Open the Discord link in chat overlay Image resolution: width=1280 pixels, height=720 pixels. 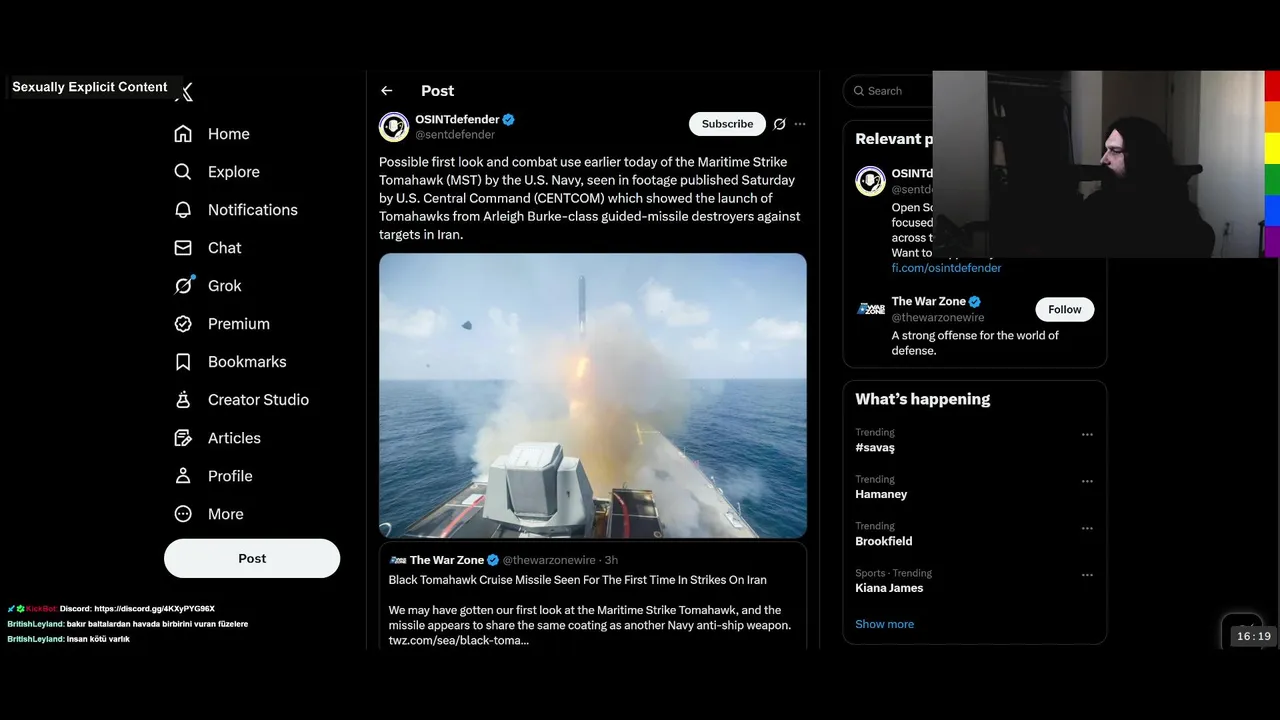click(154, 609)
